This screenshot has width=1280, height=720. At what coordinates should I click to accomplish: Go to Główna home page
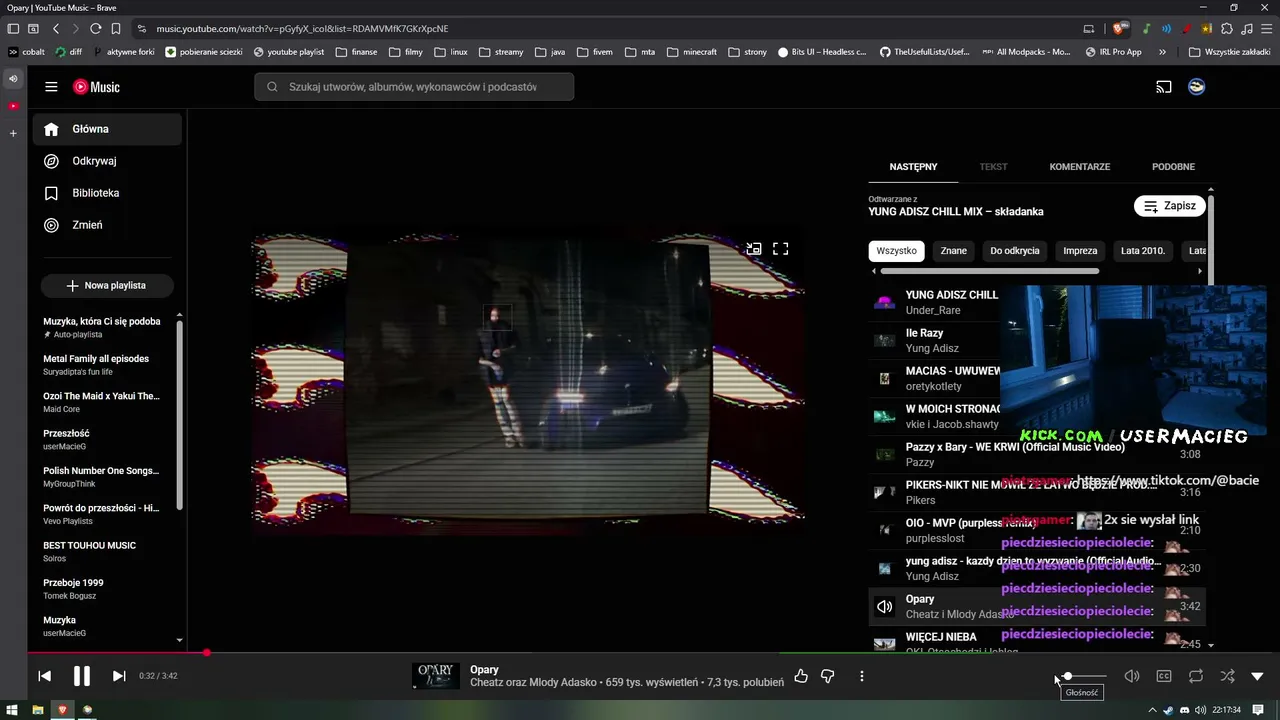click(107, 129)
